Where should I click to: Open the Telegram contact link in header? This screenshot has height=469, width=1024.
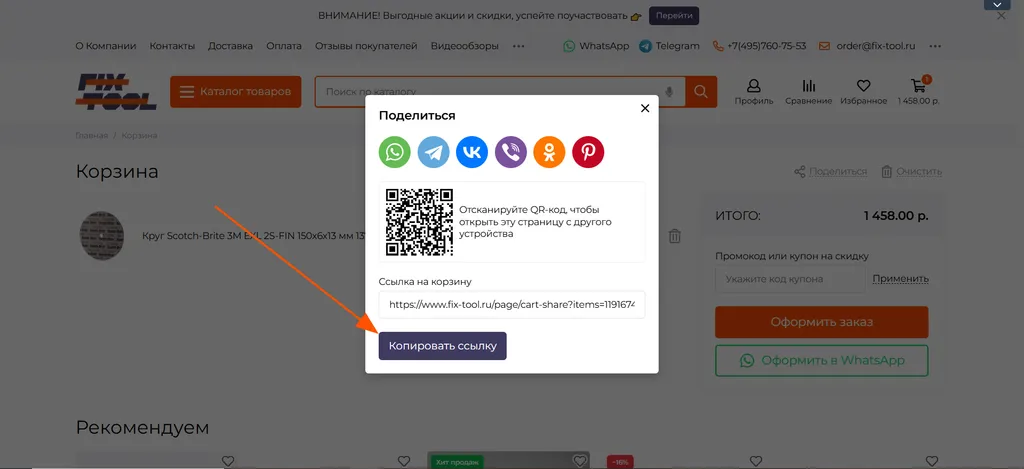click(x=669, y=46)
